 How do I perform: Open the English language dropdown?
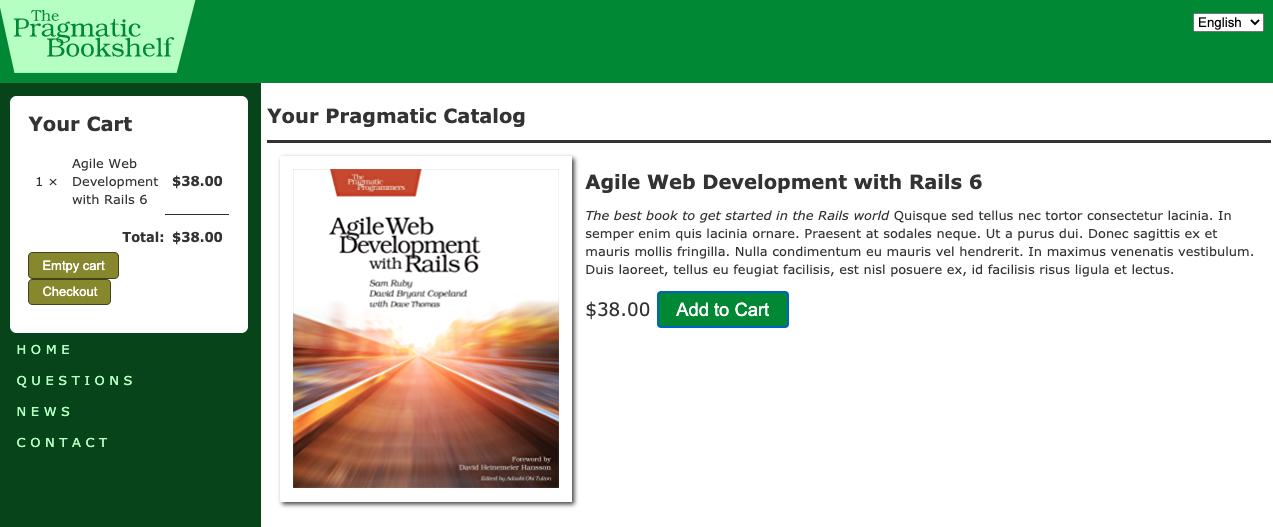pyautogui.click(x=1228, y=22)
